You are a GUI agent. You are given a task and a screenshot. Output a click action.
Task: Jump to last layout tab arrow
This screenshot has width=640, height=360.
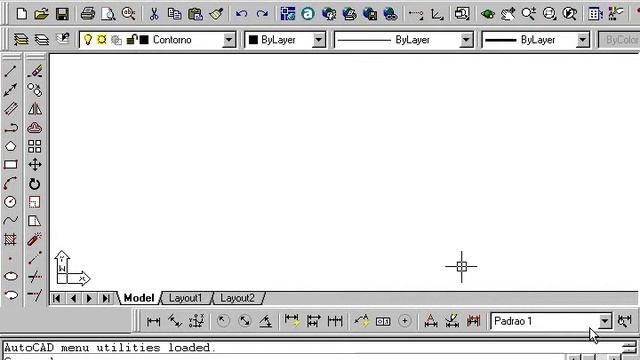click(106, 298)
